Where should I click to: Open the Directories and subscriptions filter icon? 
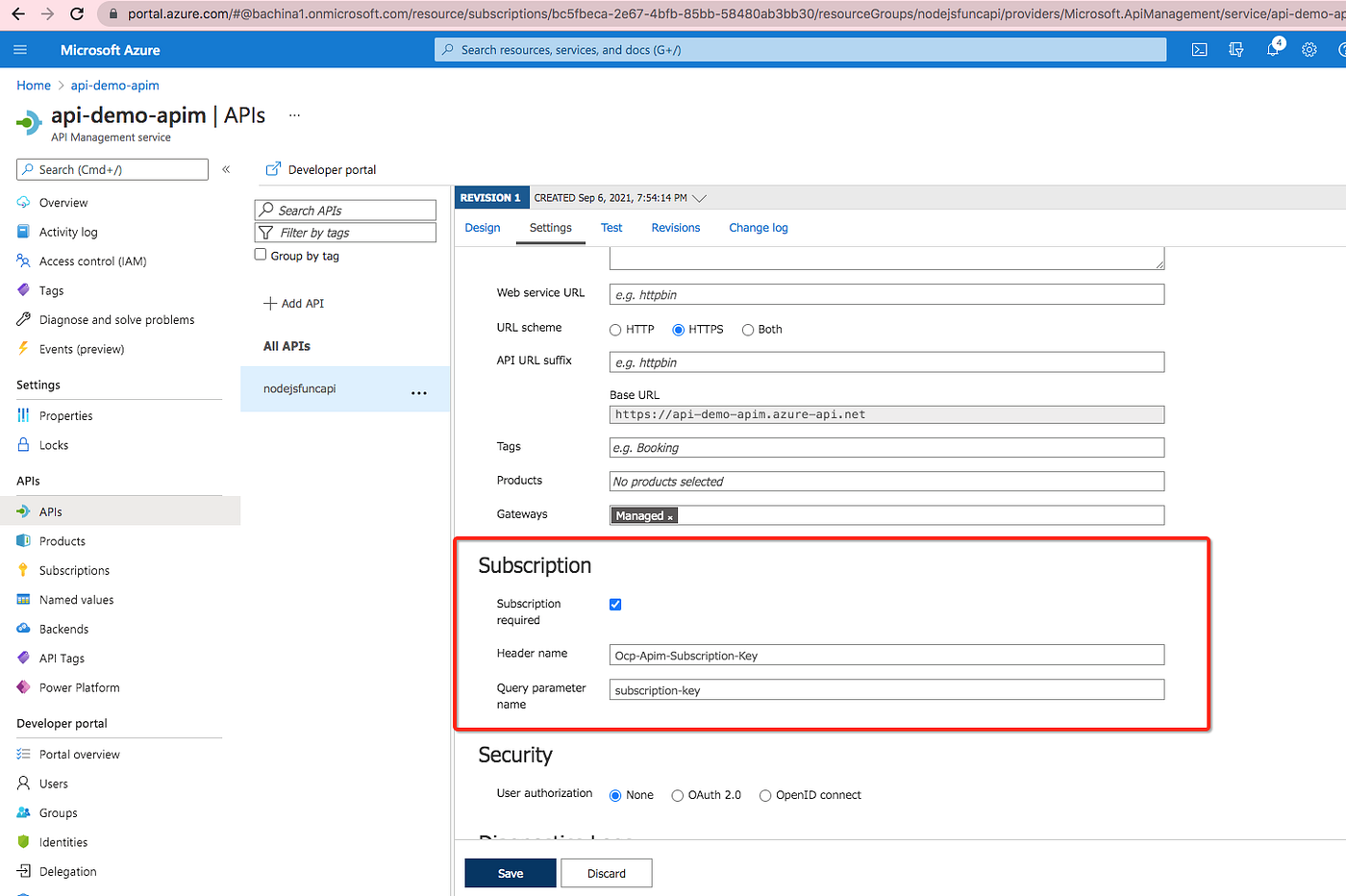[x=1236, y=49]
